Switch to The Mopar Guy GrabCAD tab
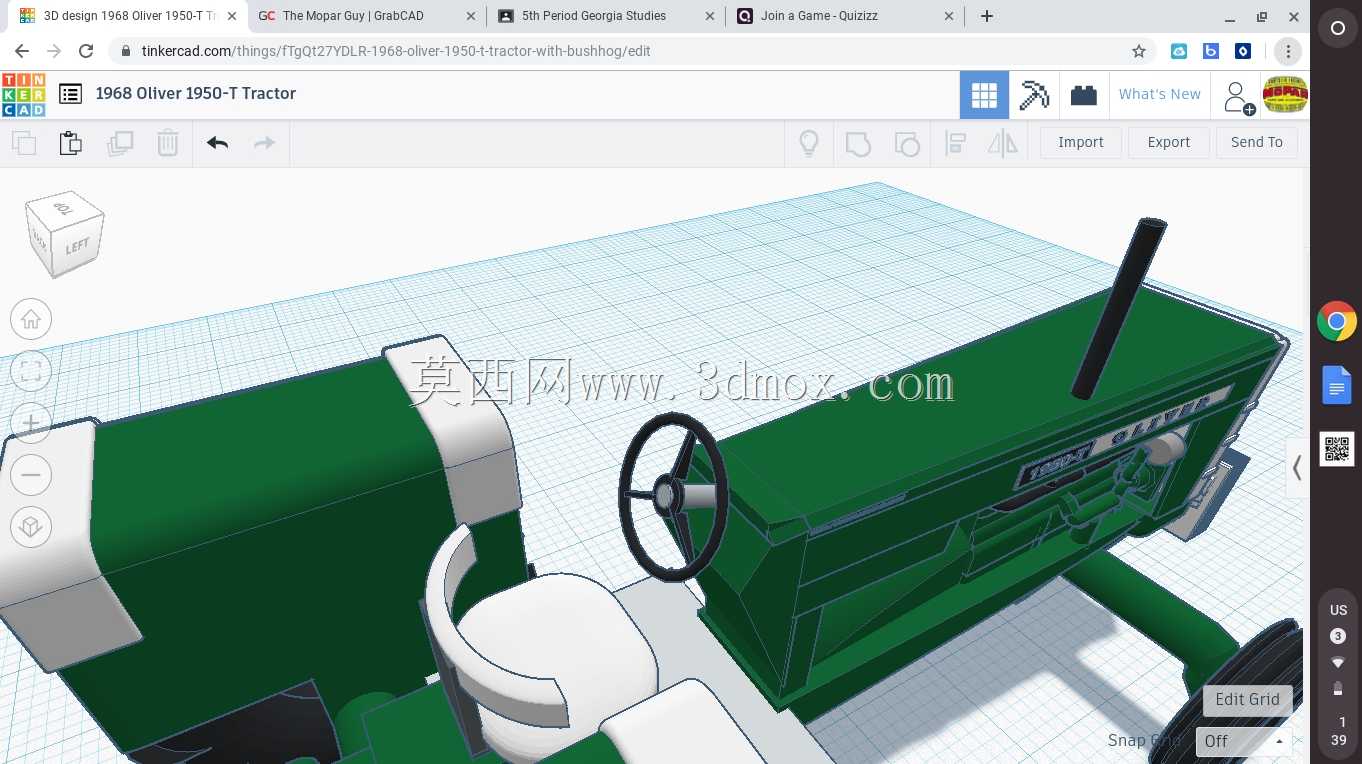Screen dimensions: 1362x764 click(365, 16)
